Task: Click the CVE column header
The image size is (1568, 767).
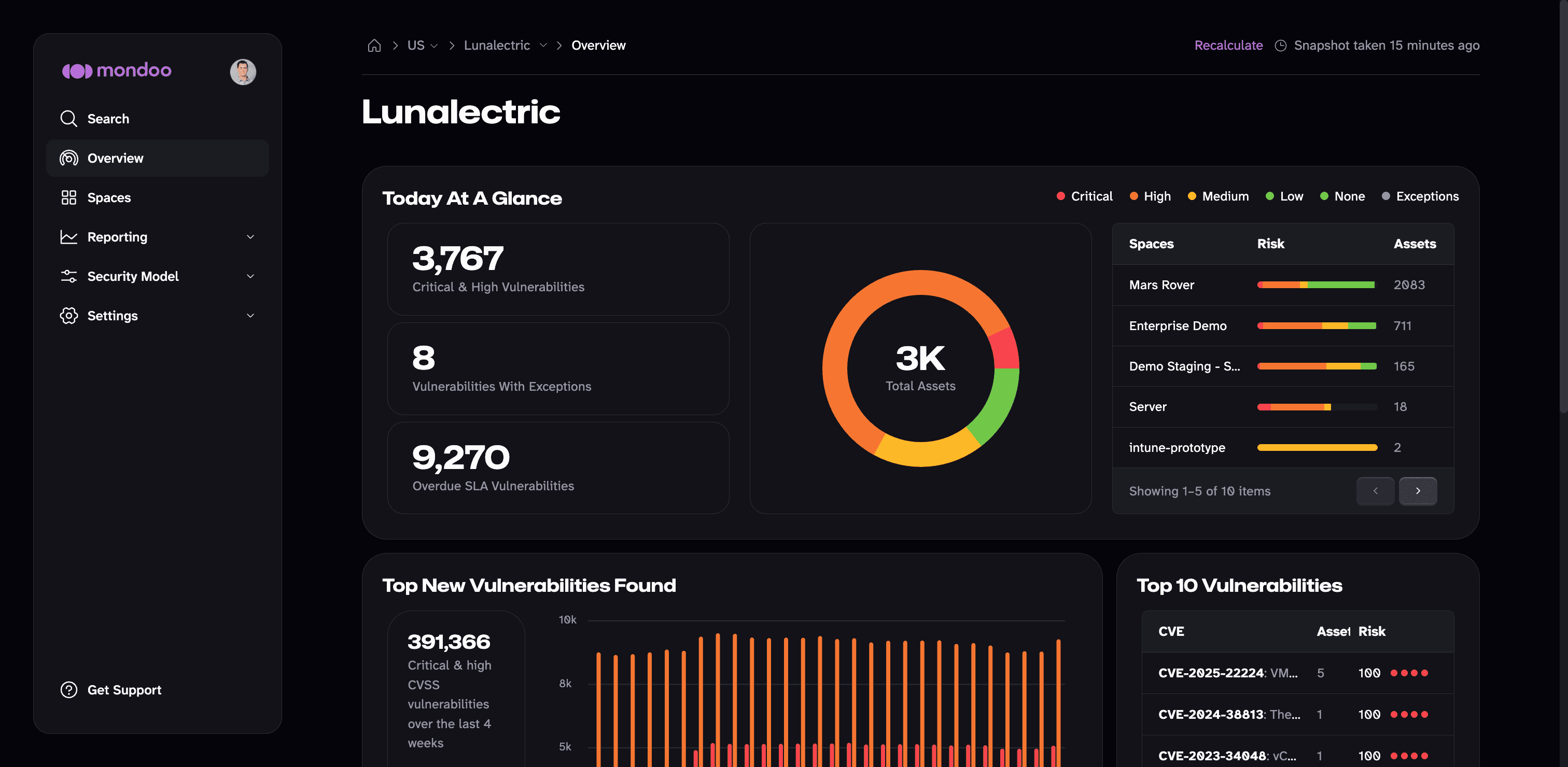Action: pyautogui.click(x=1171, y=631)
